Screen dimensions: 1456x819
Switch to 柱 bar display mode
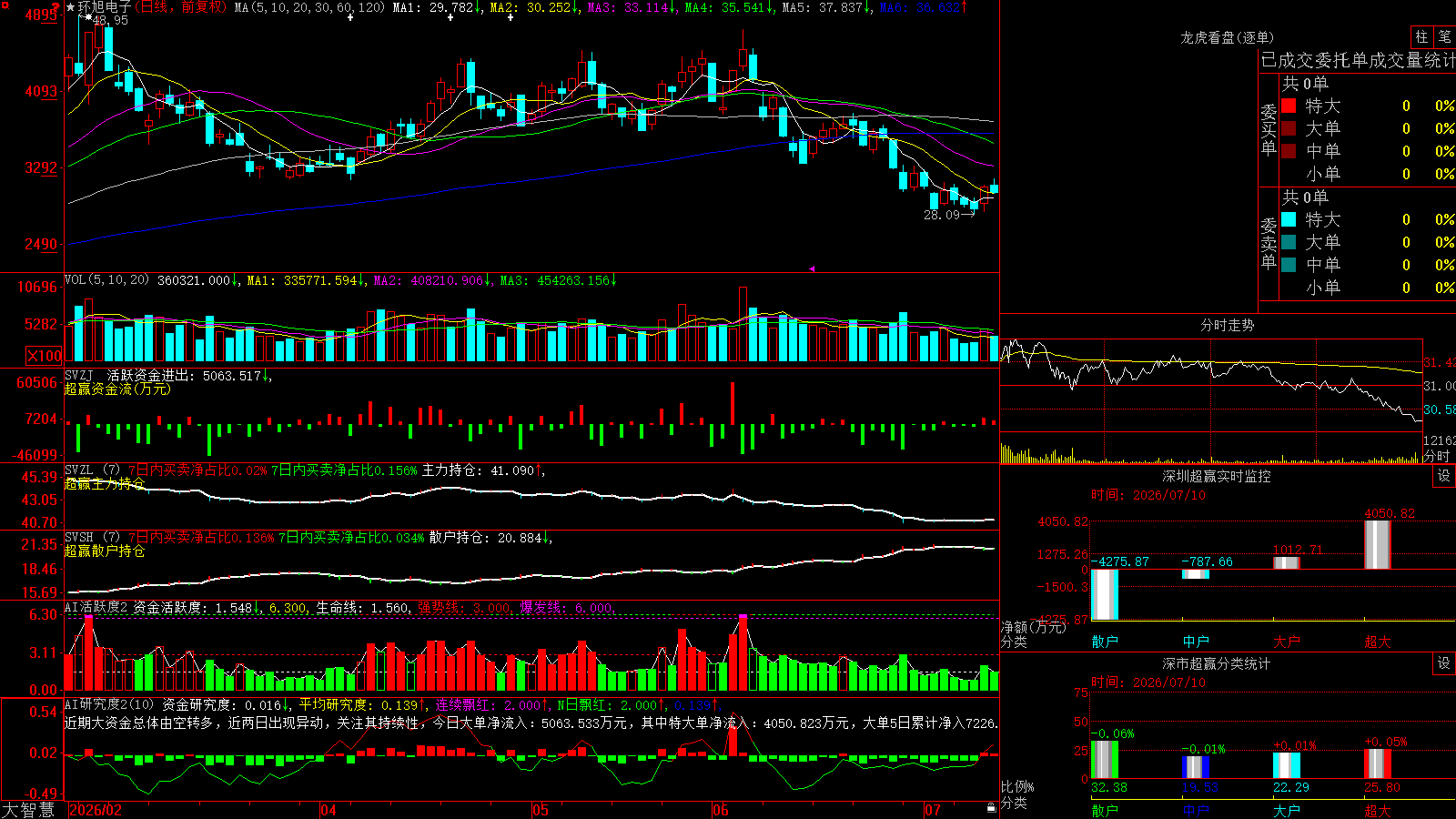1421,36
